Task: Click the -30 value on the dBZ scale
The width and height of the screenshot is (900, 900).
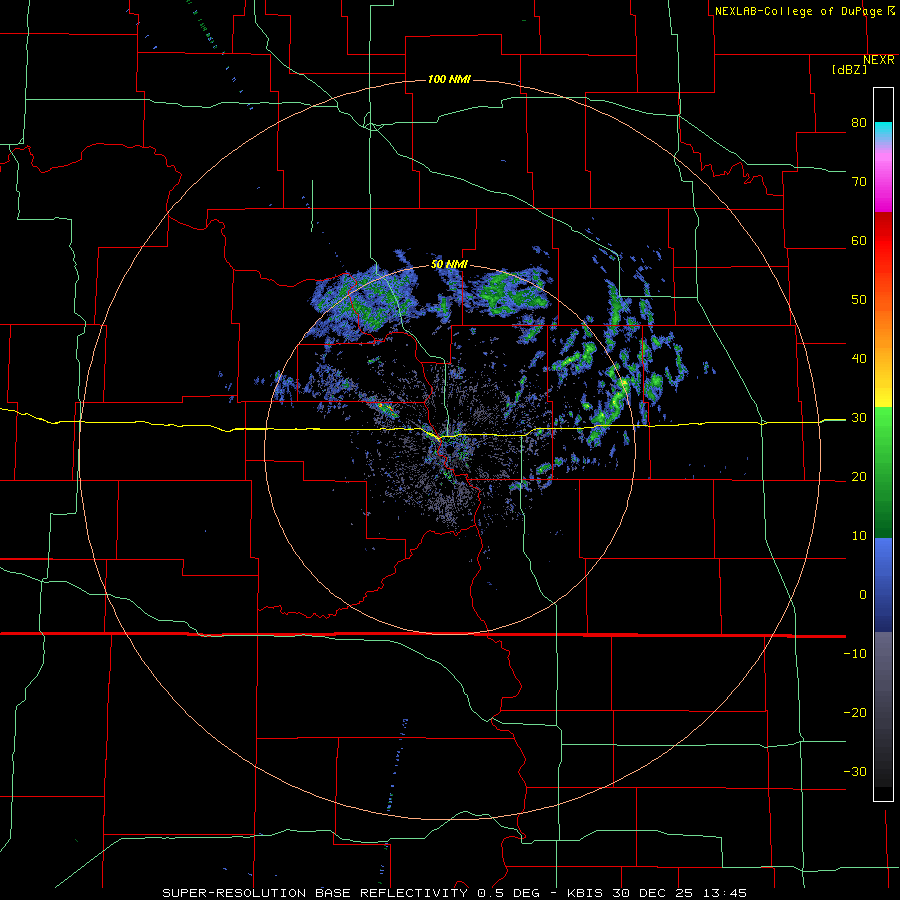Action: point(855,771)
